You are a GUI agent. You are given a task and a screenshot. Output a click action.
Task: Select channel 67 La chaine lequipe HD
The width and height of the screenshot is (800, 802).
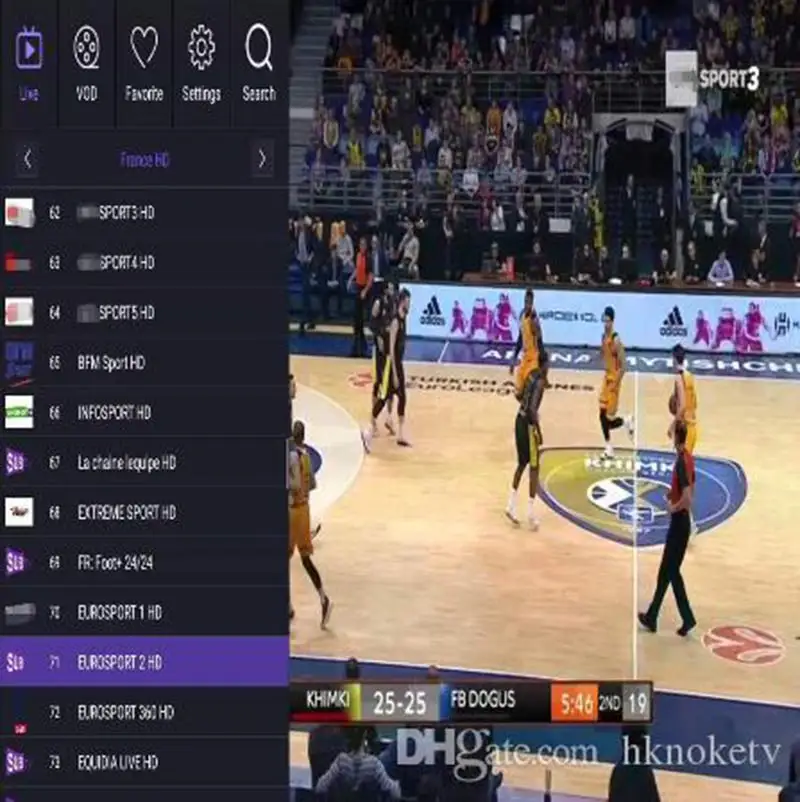[x=144, y=462]
